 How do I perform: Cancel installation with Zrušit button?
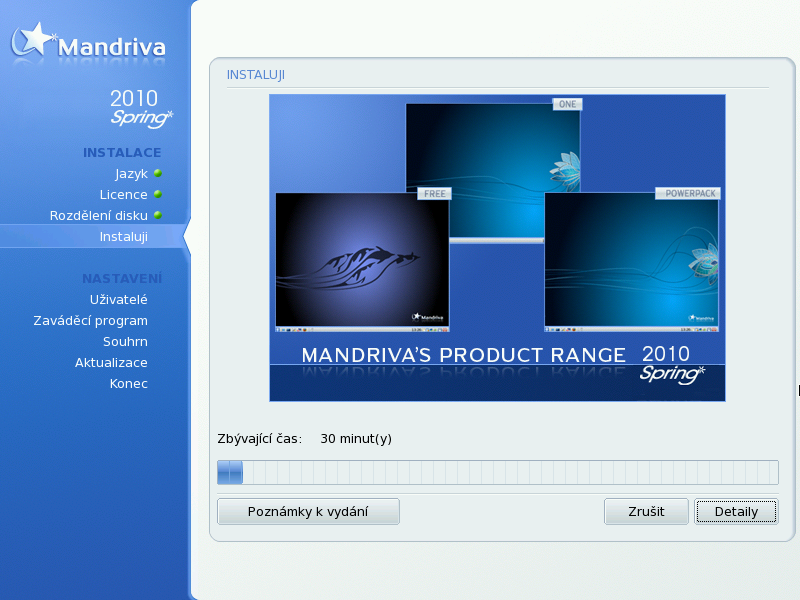point(646,511)
